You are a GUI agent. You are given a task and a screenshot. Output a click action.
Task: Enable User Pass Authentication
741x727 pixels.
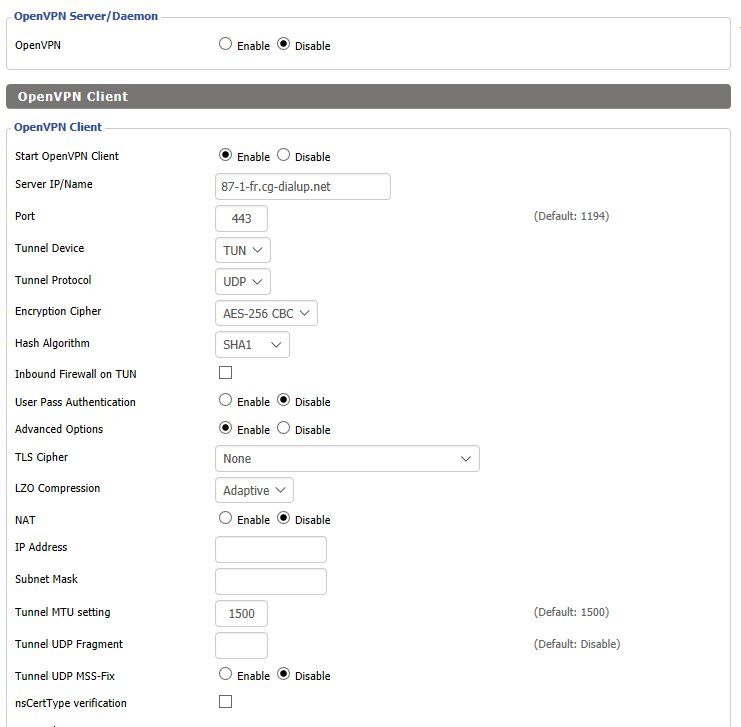click(x=225, y=400)
